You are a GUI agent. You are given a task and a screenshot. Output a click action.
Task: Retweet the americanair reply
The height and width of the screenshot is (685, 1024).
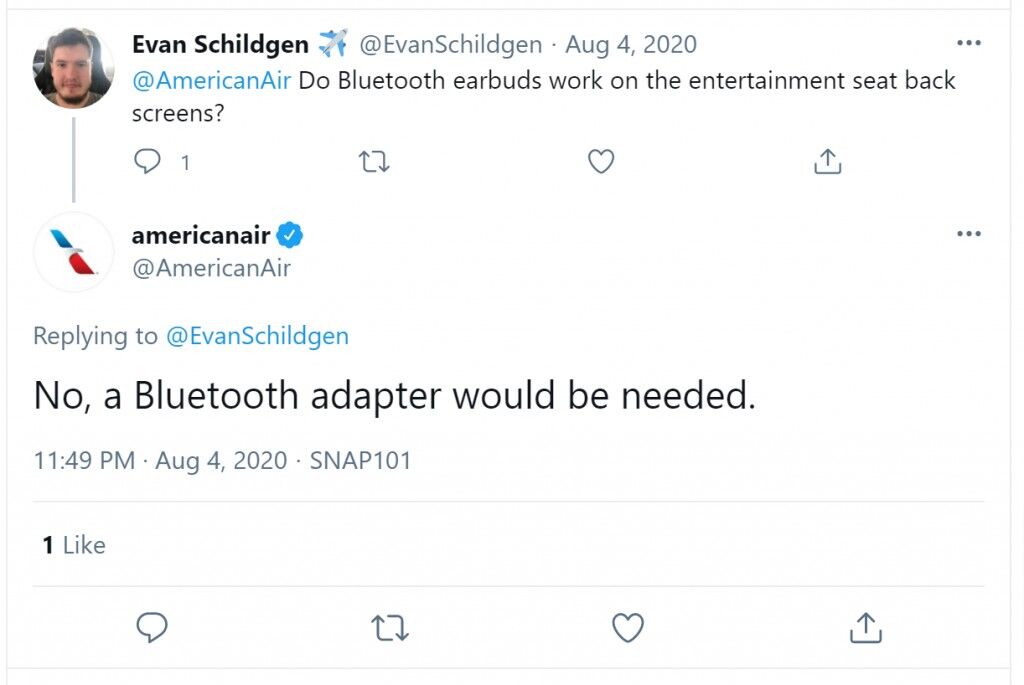click(390, 628)
